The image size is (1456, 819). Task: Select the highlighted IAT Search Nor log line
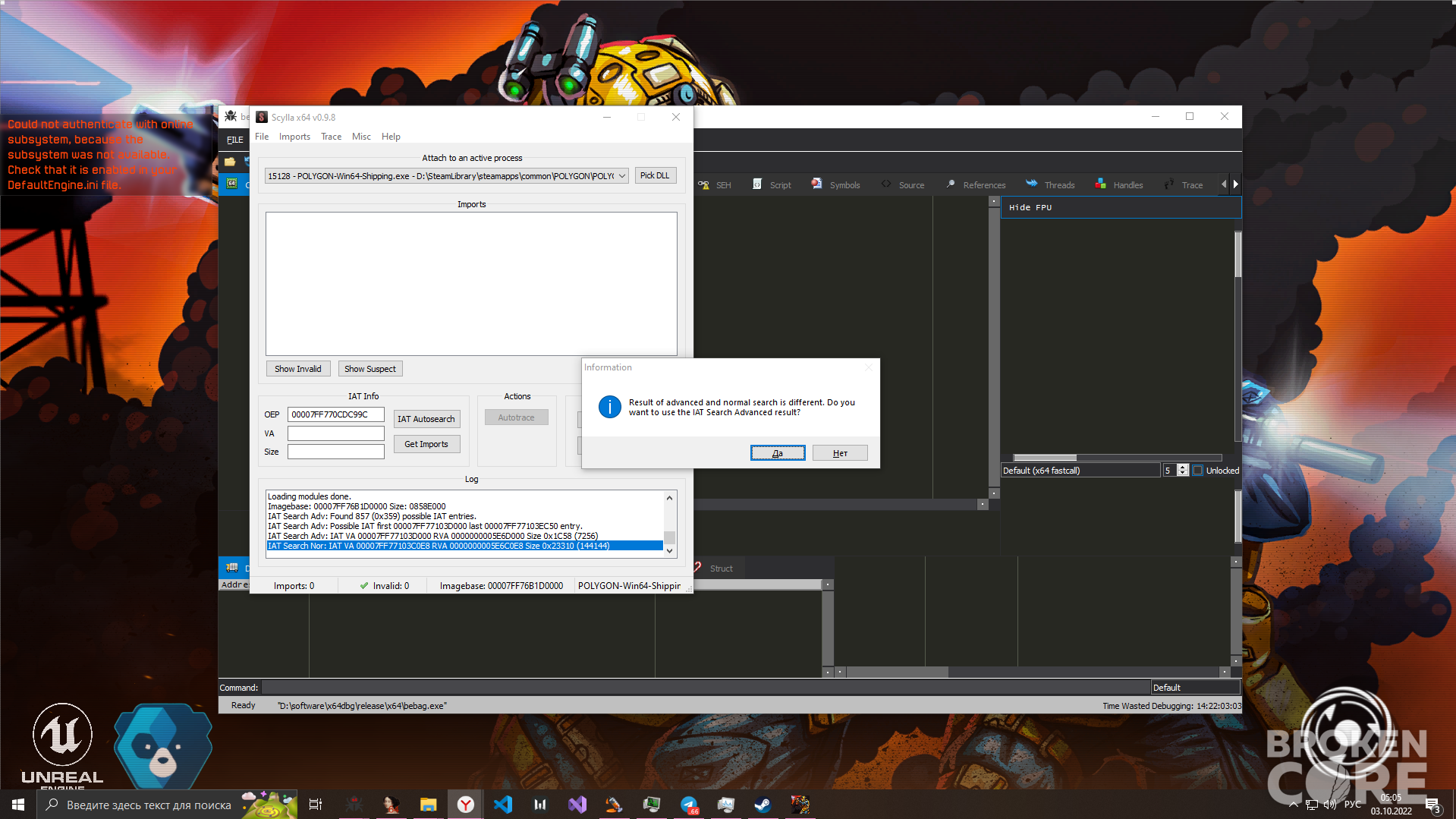[464, 546]
